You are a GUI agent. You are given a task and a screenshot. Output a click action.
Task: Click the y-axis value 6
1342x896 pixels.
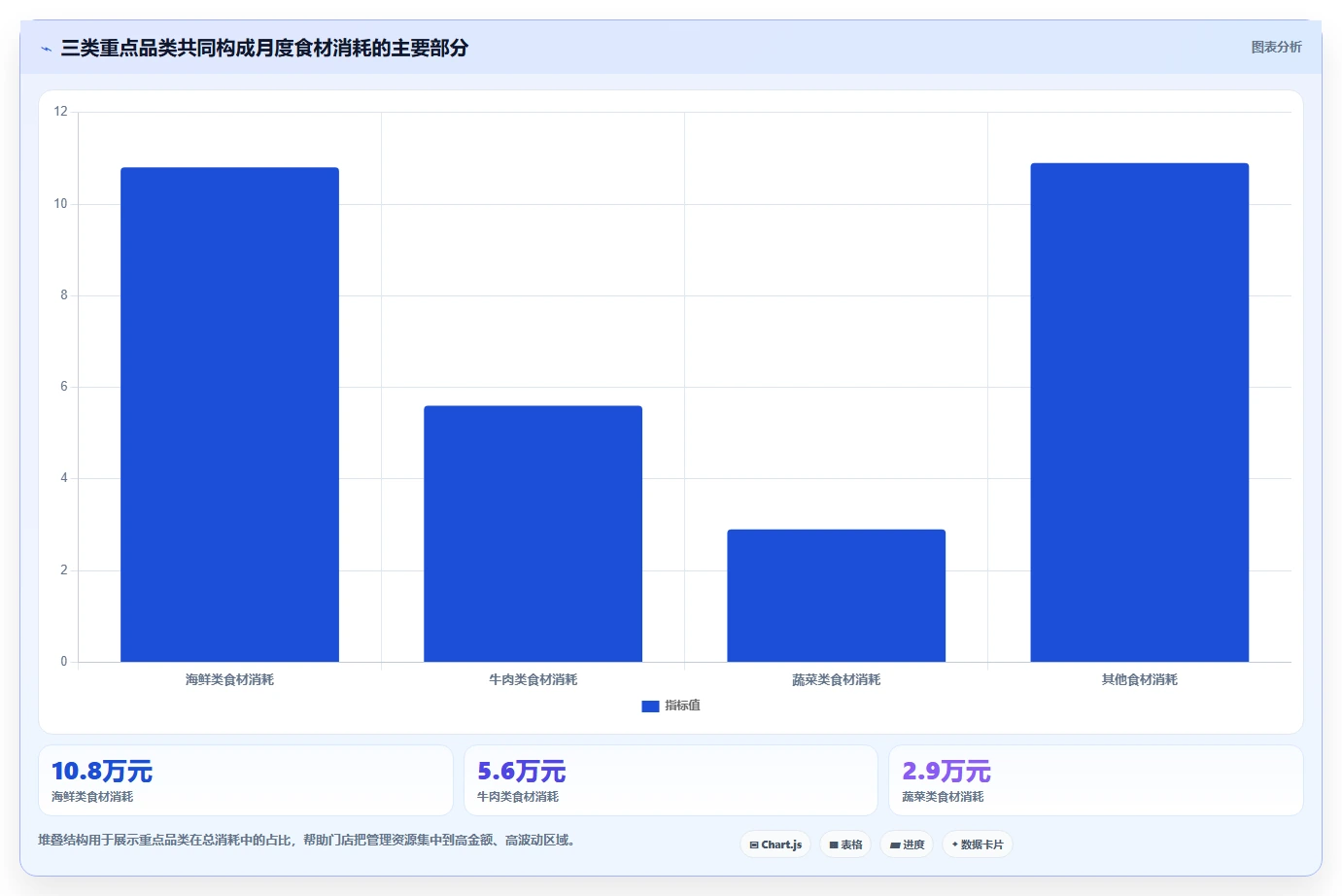64,387
